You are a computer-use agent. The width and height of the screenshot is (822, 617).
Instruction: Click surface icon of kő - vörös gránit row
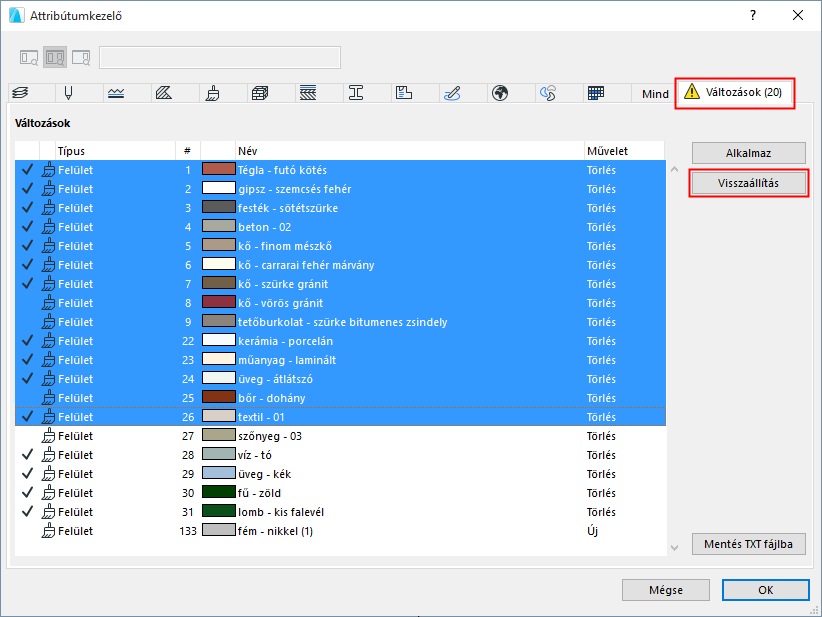[x=48, y=303]
